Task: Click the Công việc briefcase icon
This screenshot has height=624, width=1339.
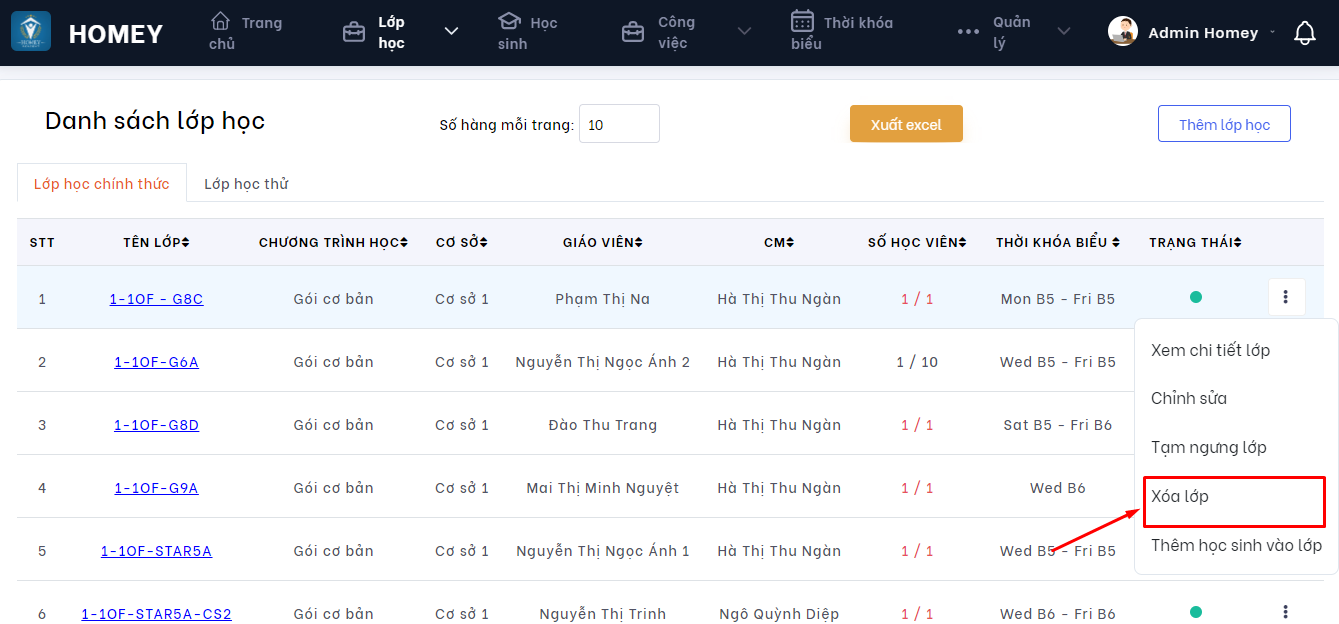Action: click(632, 32)
